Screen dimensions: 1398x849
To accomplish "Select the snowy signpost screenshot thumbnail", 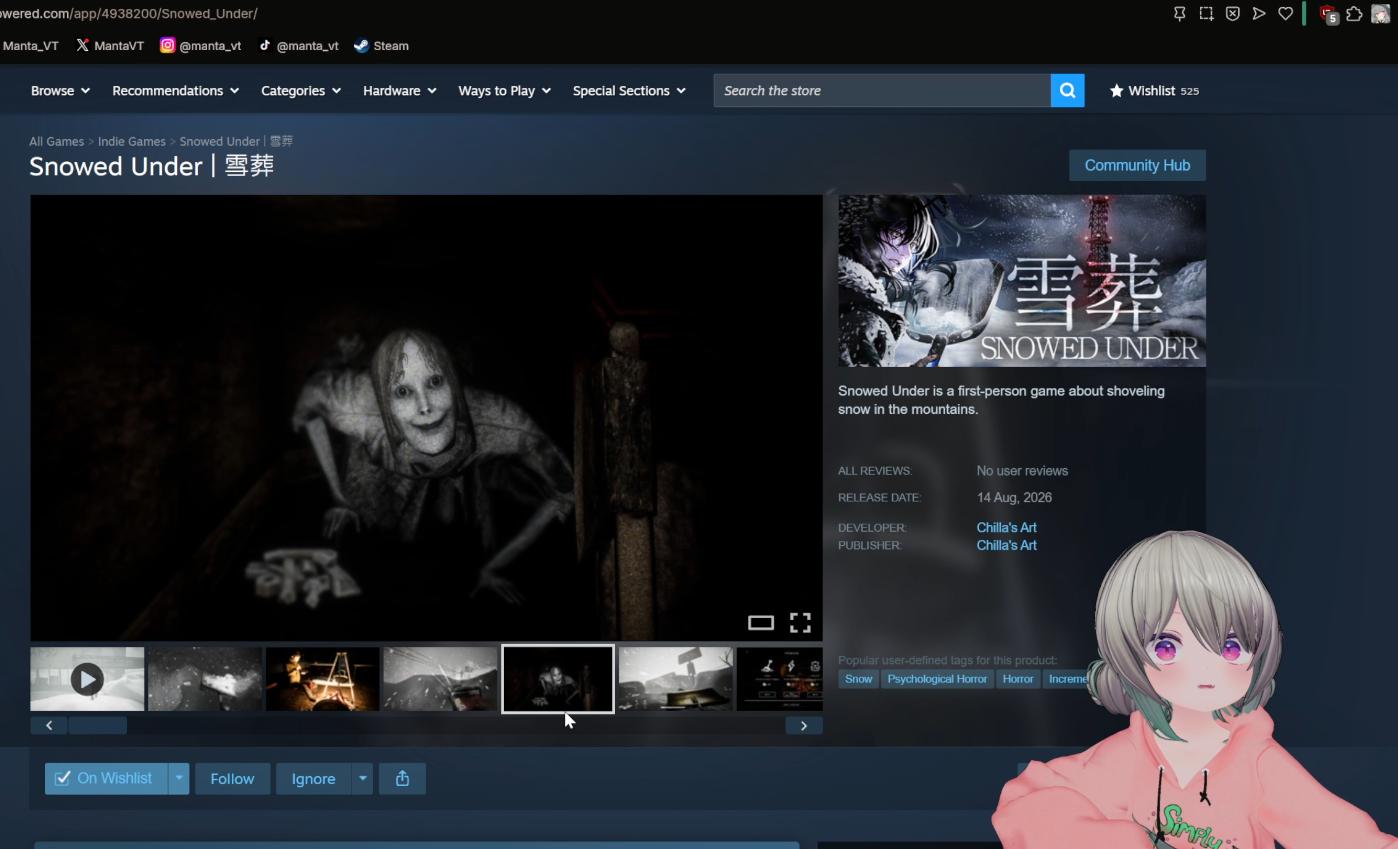I will pos(676,679).
